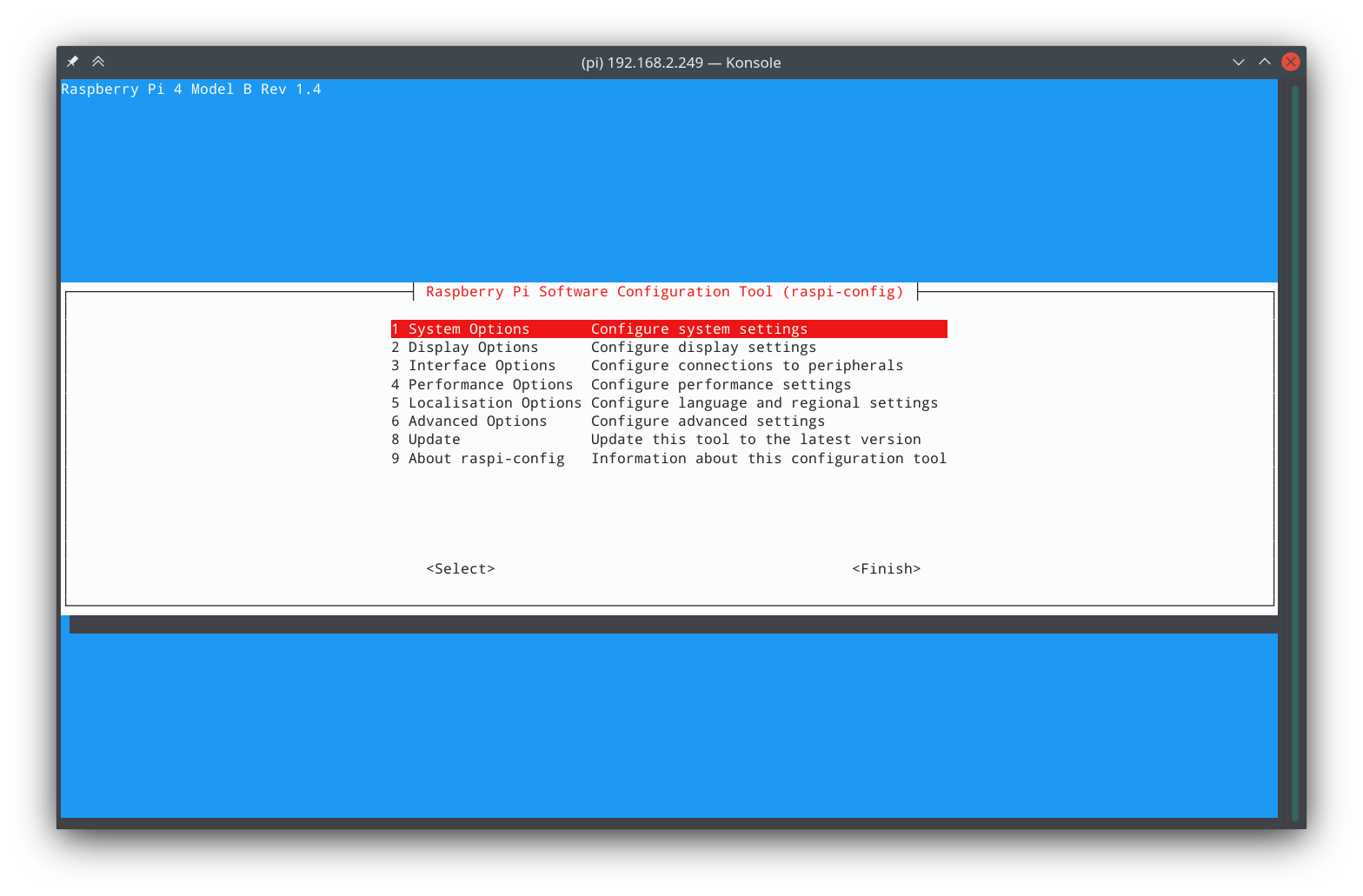
Task: Click the Konsole window title text
Action: point(681,63)
